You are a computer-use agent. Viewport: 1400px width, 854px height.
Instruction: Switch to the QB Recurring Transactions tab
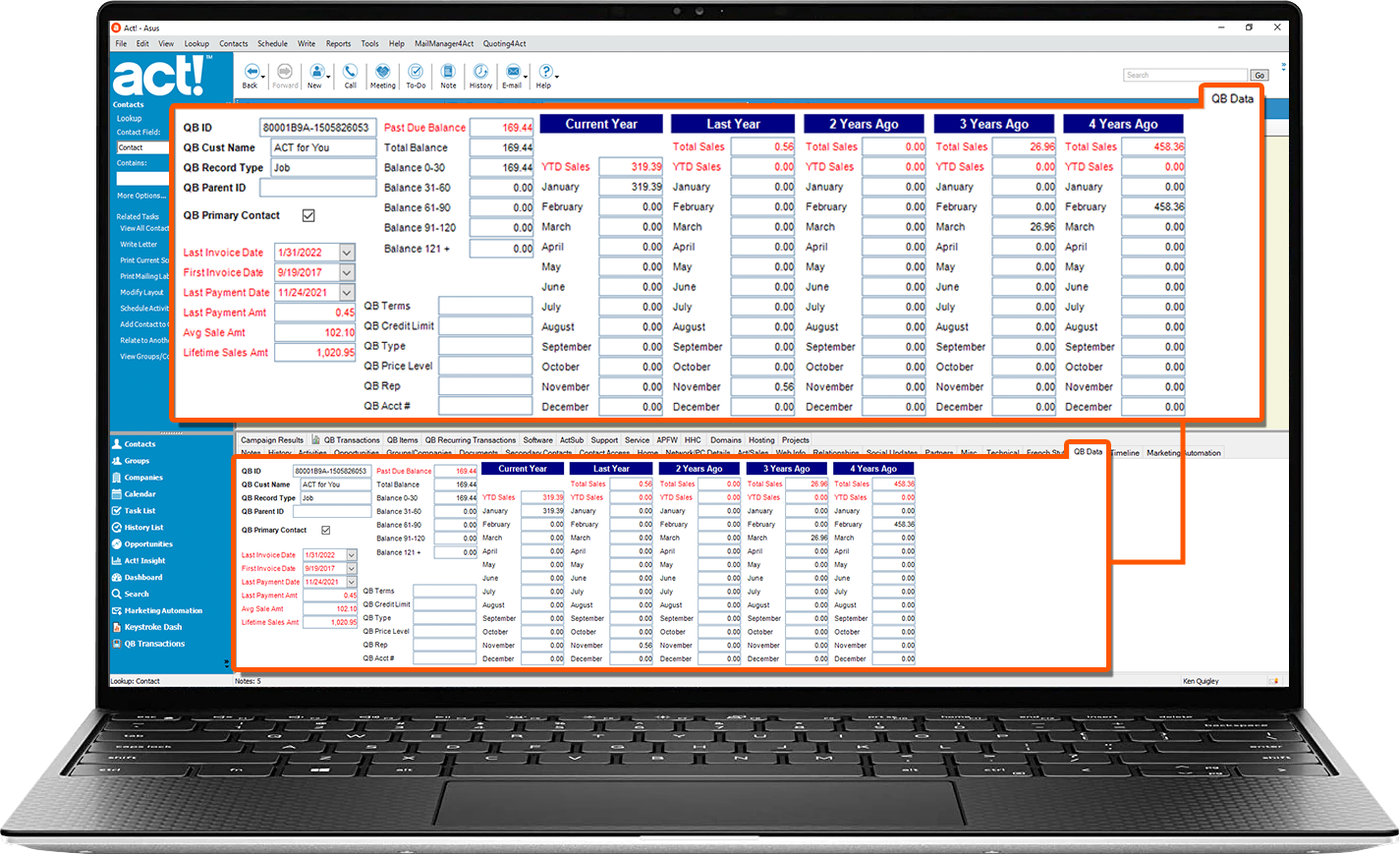470,440
